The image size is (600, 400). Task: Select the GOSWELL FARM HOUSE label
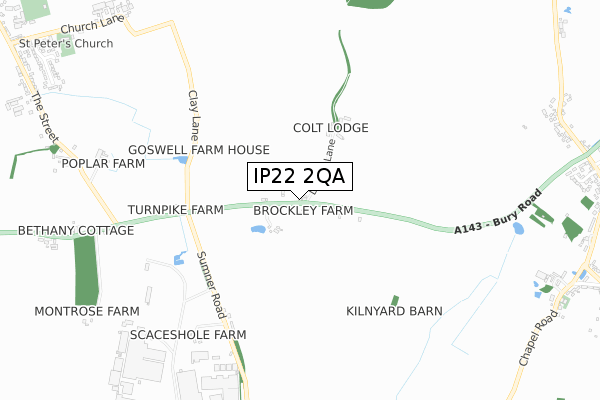[x=199, y=150]
